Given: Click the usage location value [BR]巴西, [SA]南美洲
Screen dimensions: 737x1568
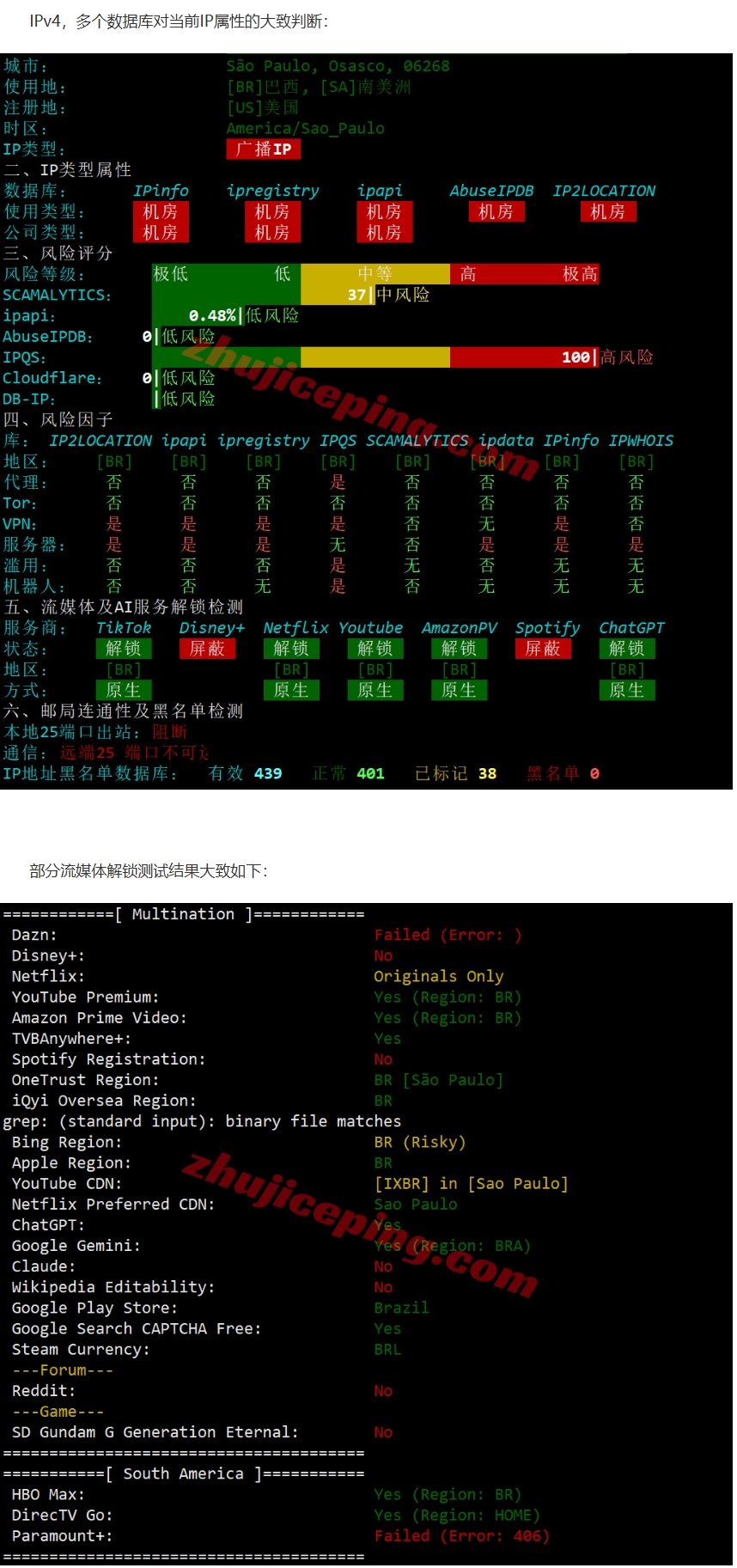Looking at the screenshot, I should [x=319, y=87].
